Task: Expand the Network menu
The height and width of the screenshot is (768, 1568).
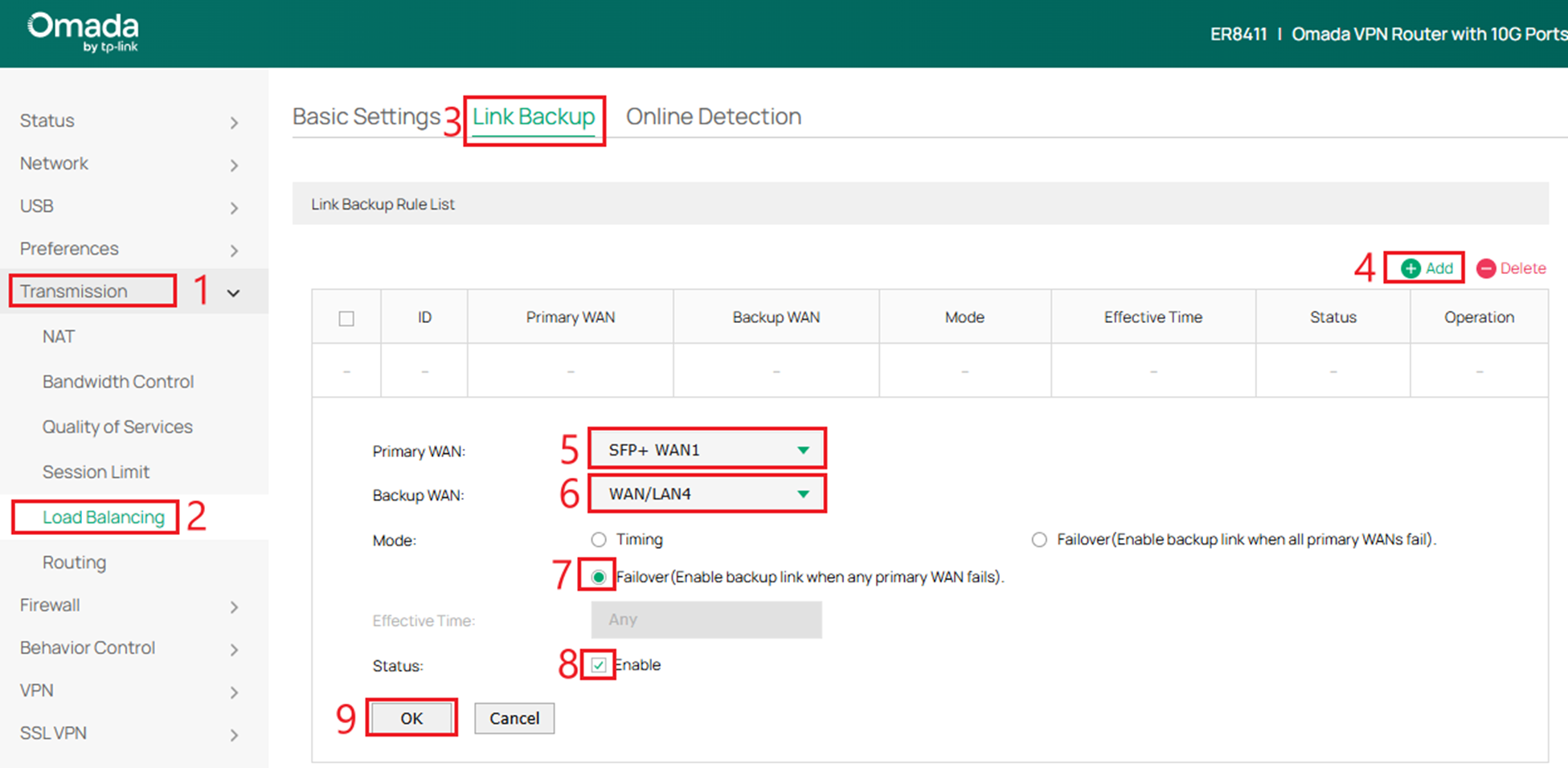Action: (54, 163)
